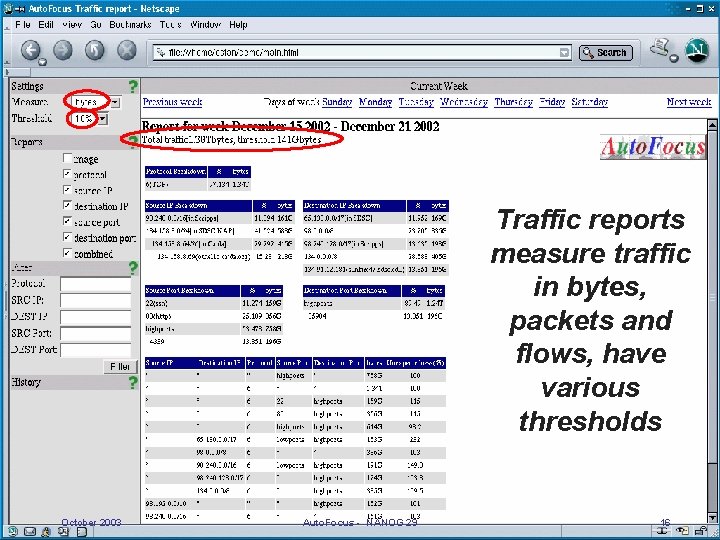Click the DEST IP filter input field

pos(96,317)
